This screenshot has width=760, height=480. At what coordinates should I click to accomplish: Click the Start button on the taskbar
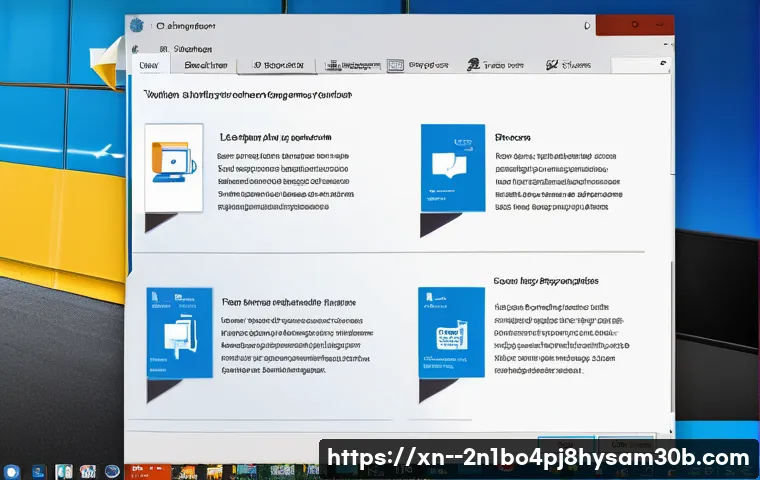[x=11, y=471]
